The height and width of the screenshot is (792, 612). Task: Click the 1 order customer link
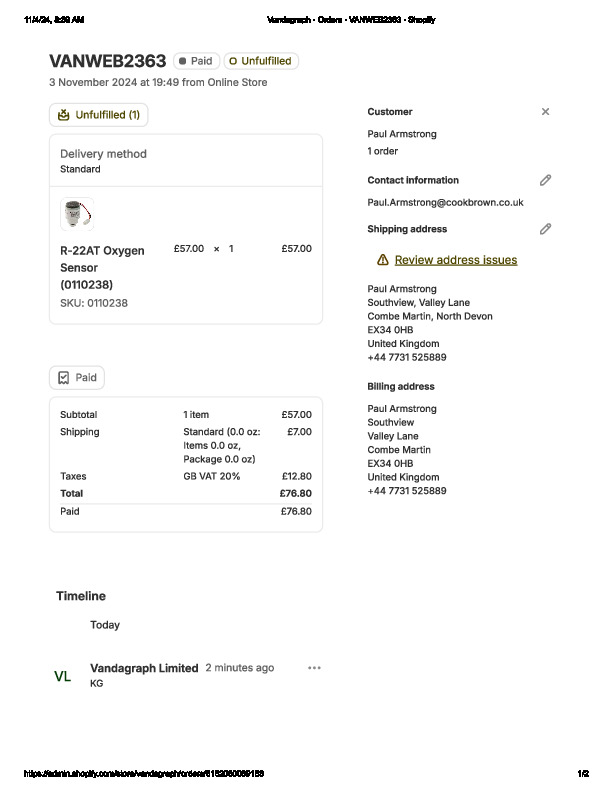pos(383,151)
